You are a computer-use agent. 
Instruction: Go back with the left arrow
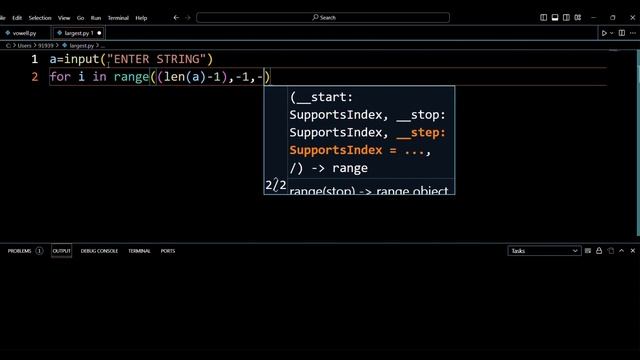click(176, 18)
